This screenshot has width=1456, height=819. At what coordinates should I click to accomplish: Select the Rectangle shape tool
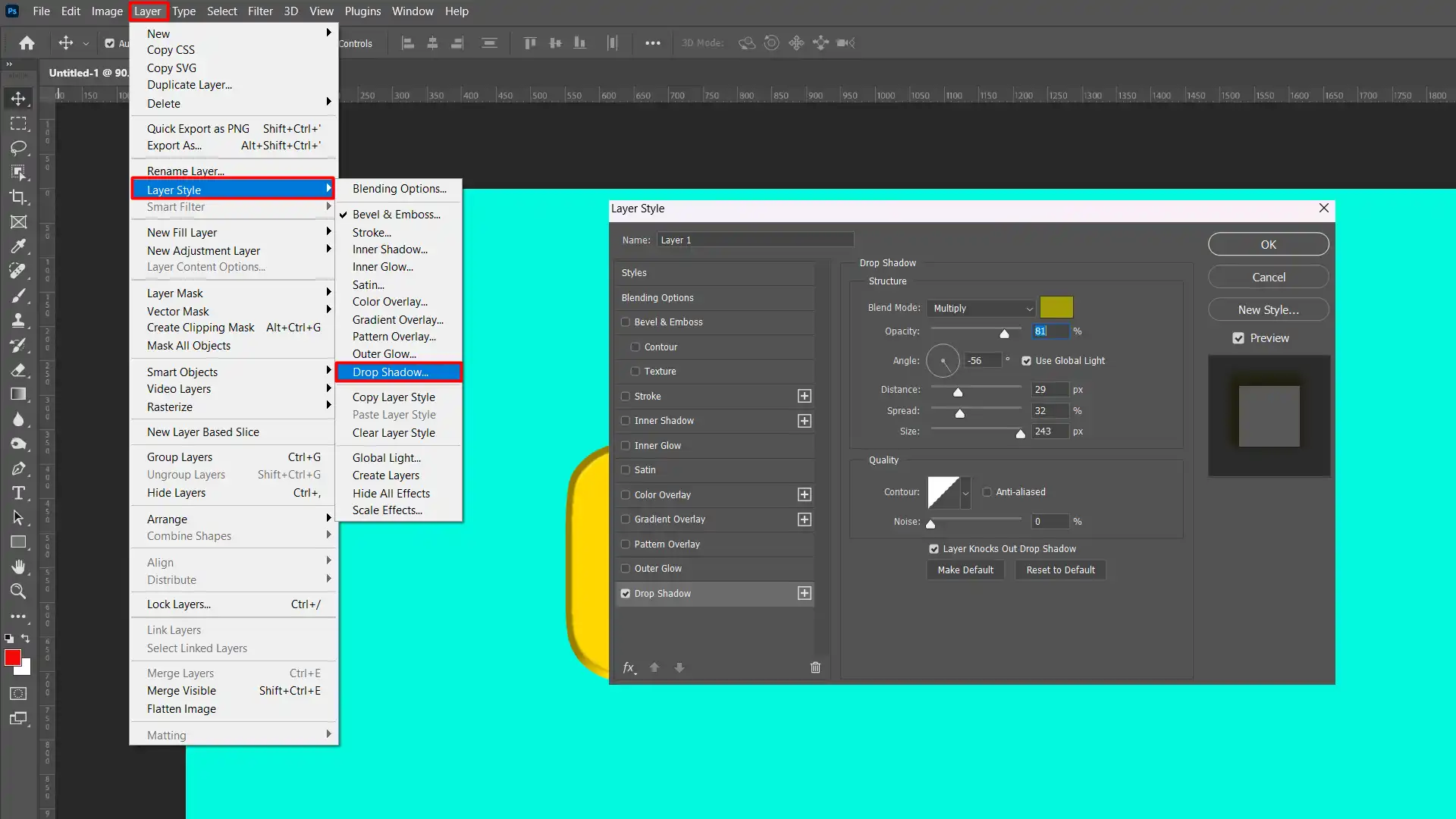18,542
